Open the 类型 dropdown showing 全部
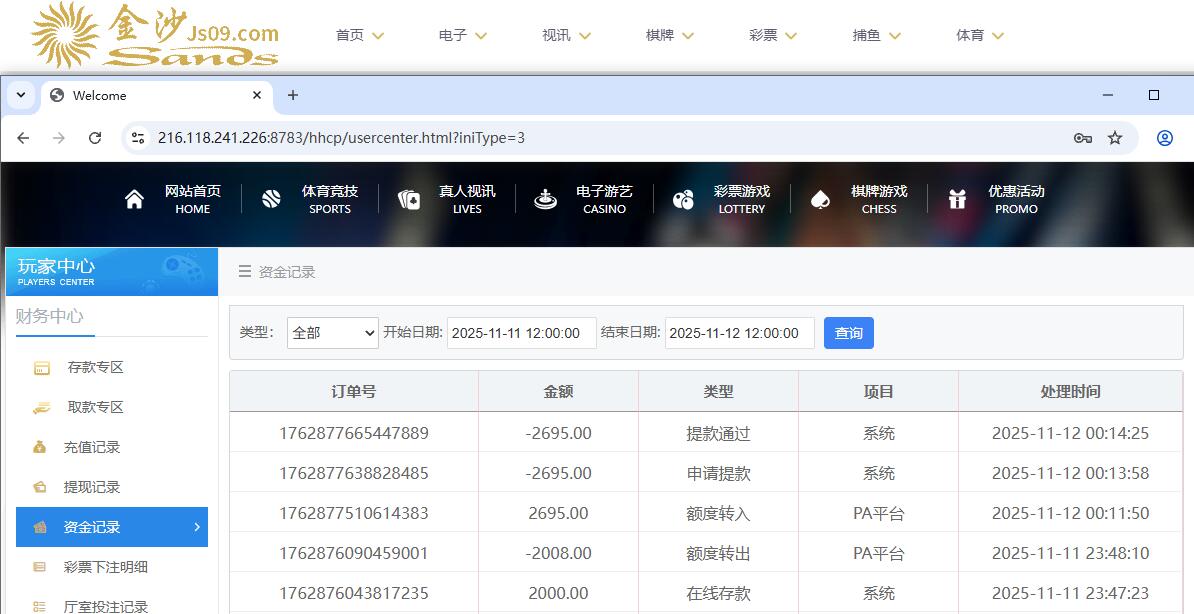 click(332, 333)
